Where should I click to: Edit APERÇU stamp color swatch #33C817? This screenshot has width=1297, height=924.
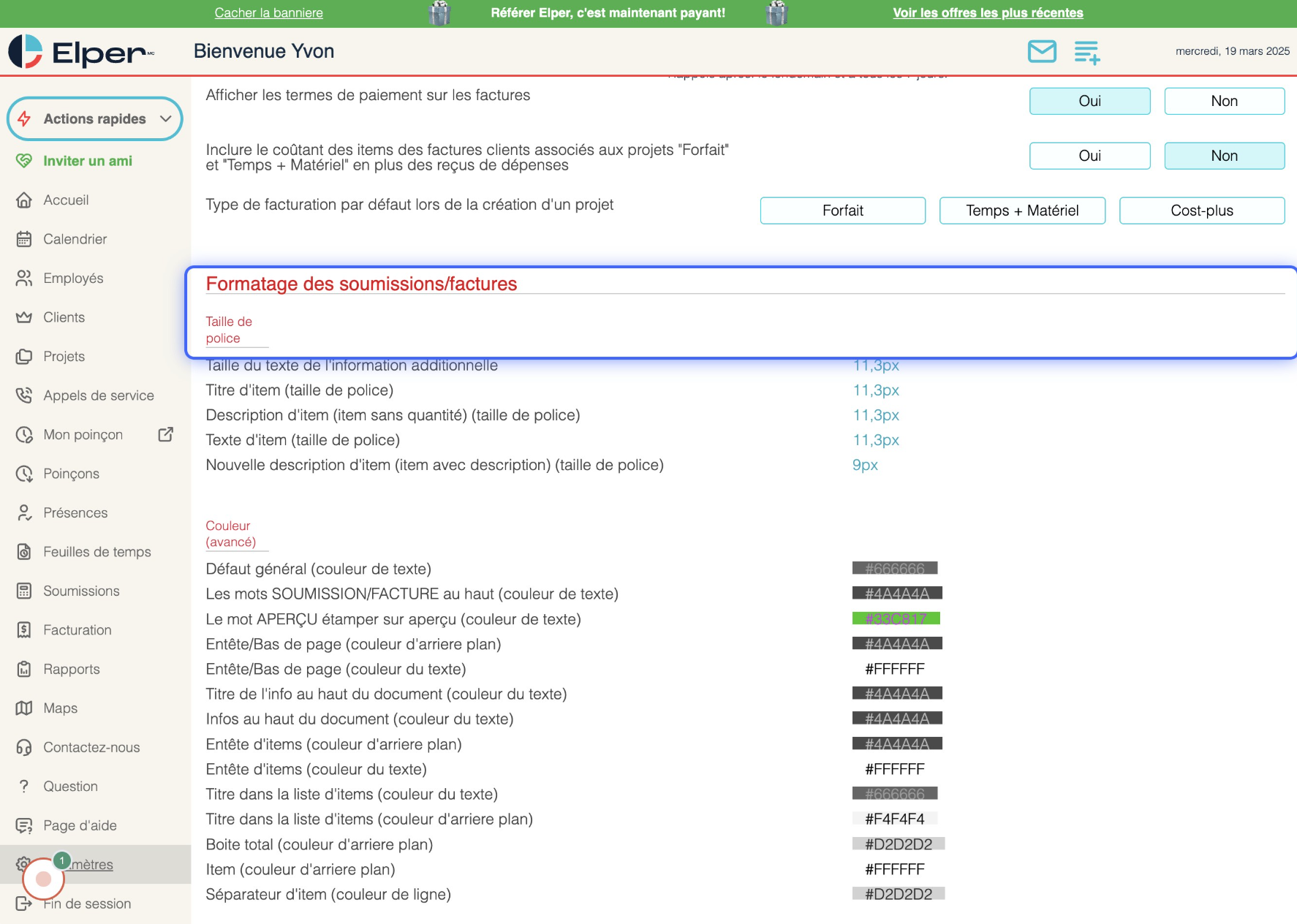896,619
